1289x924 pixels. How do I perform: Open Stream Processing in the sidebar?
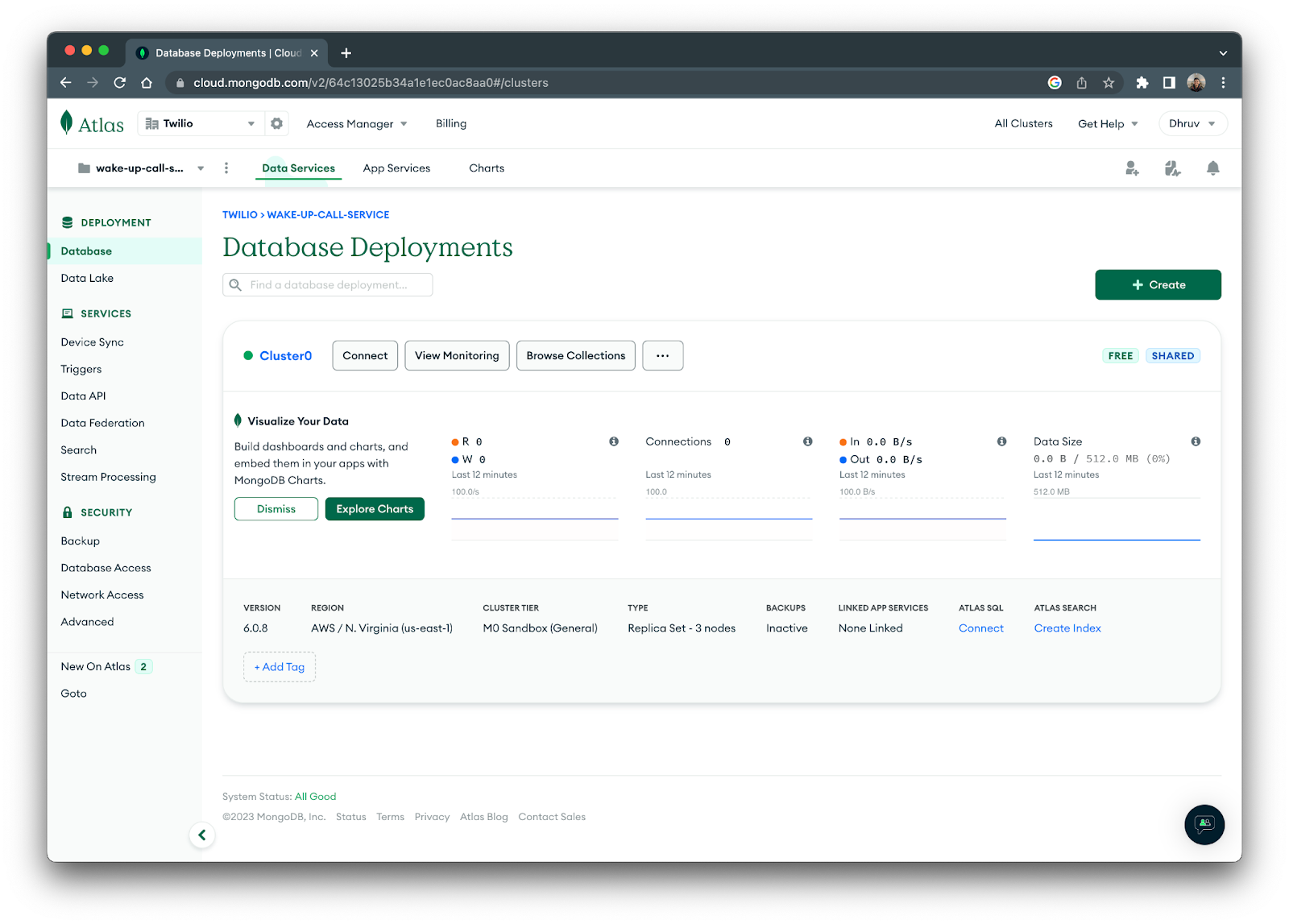pos(108,476)
